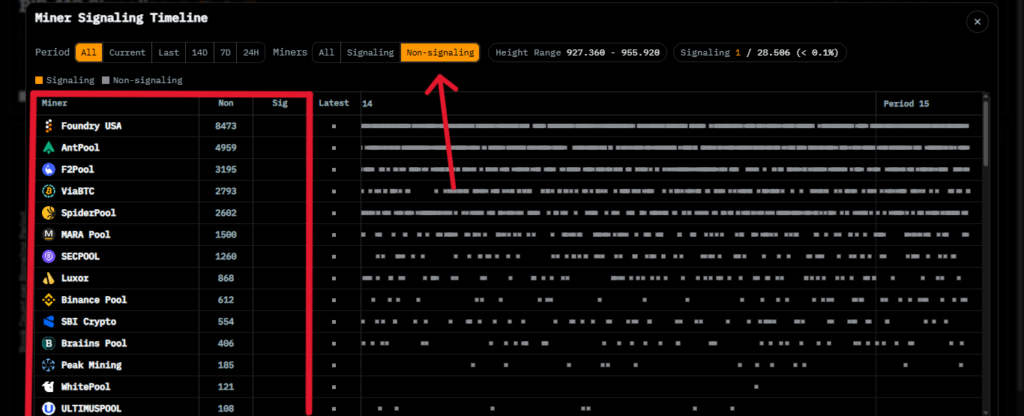Image resolution: width=1024 pixels, height=416 pixels.
Task: Click the Luxor miner name
Action: 75,278
